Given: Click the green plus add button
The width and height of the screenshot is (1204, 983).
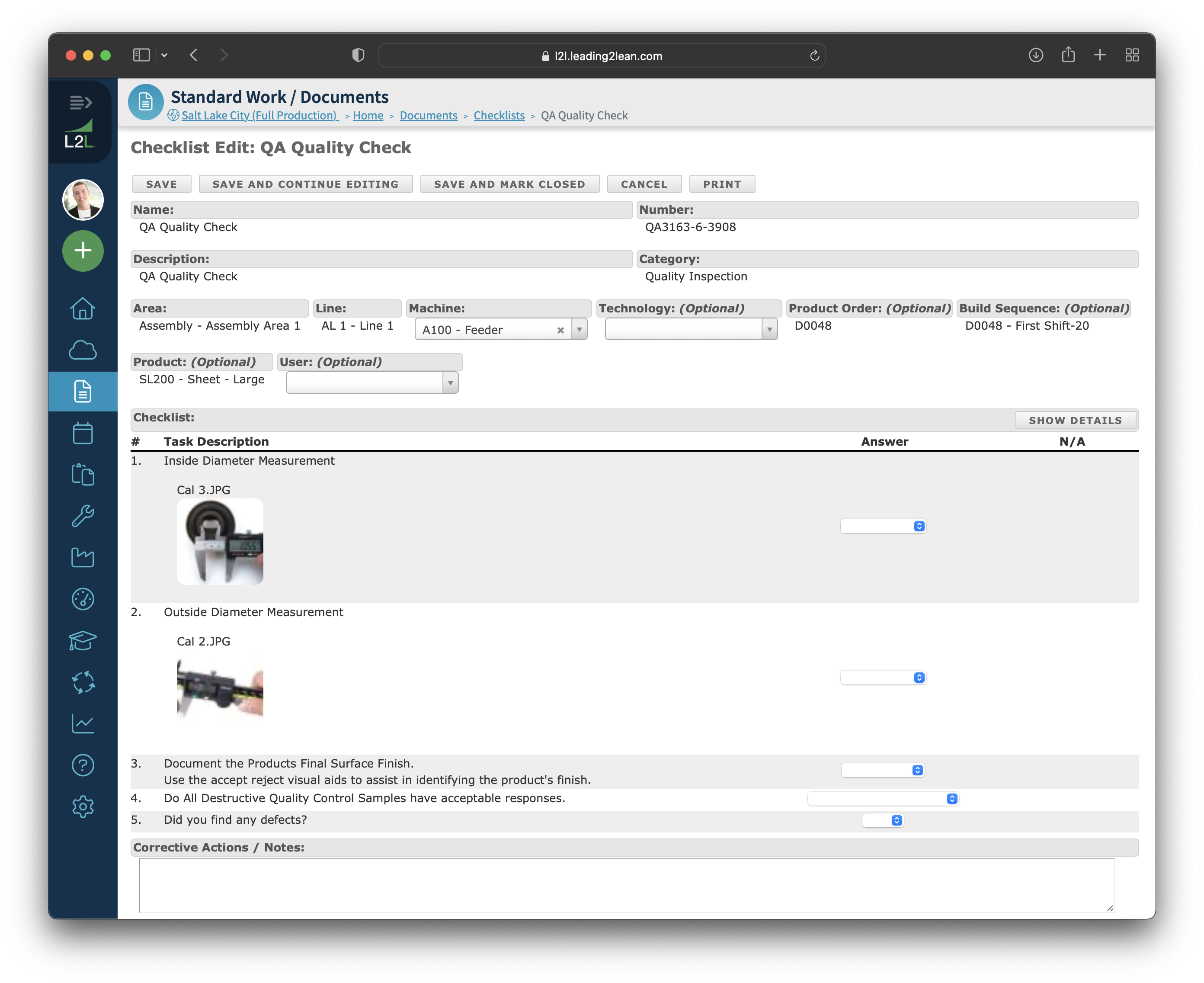Looking at the screenshot, I should click(83, 250).
